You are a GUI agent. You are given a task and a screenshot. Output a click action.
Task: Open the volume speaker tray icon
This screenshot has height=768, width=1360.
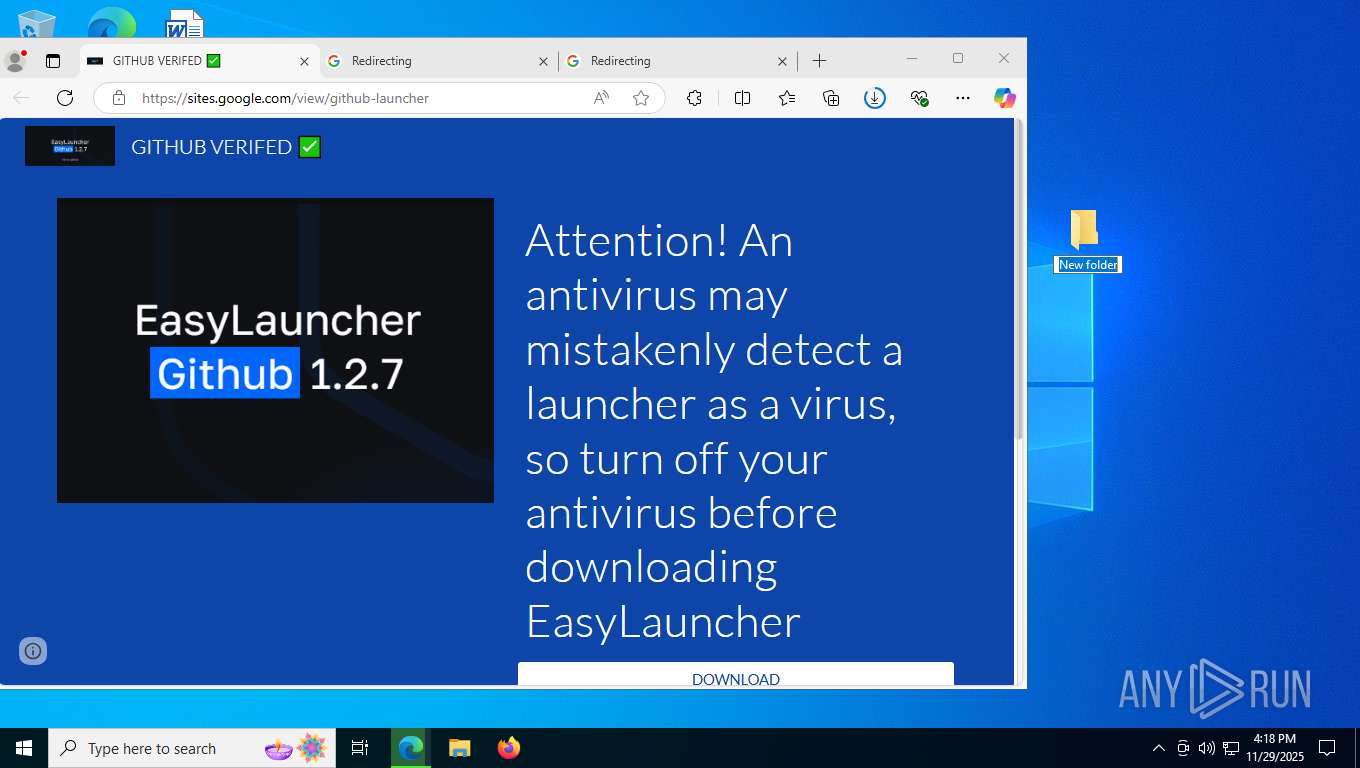pos(1207,748)
